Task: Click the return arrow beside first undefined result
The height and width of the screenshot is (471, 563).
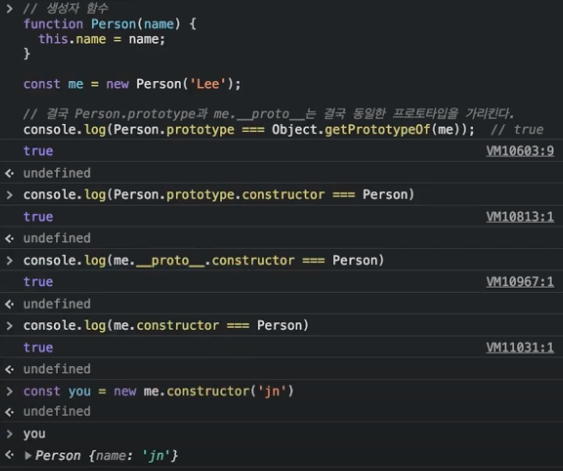Action: [x=10, y=173]
